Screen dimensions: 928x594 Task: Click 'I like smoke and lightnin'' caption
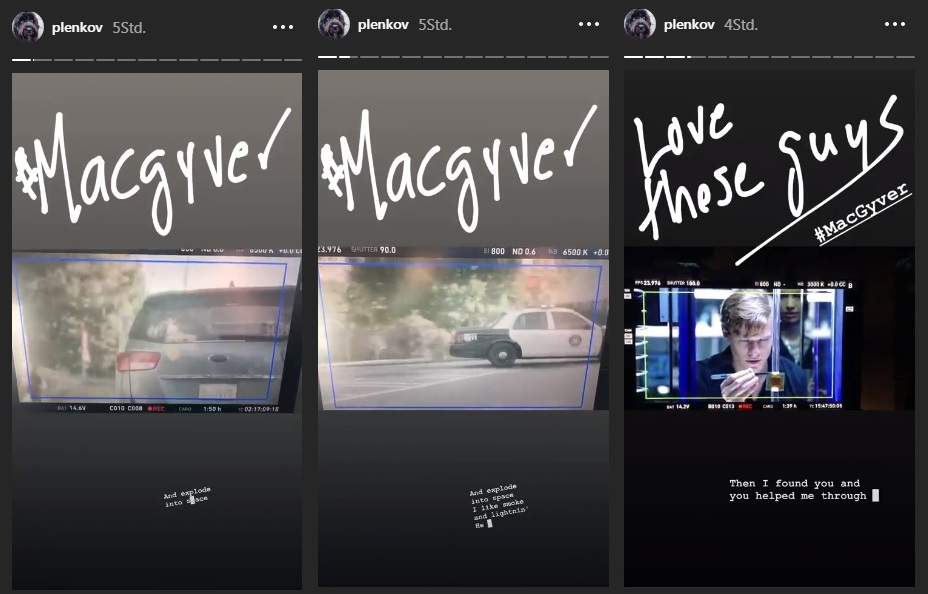pyautogui.click(x=500, y=508)
